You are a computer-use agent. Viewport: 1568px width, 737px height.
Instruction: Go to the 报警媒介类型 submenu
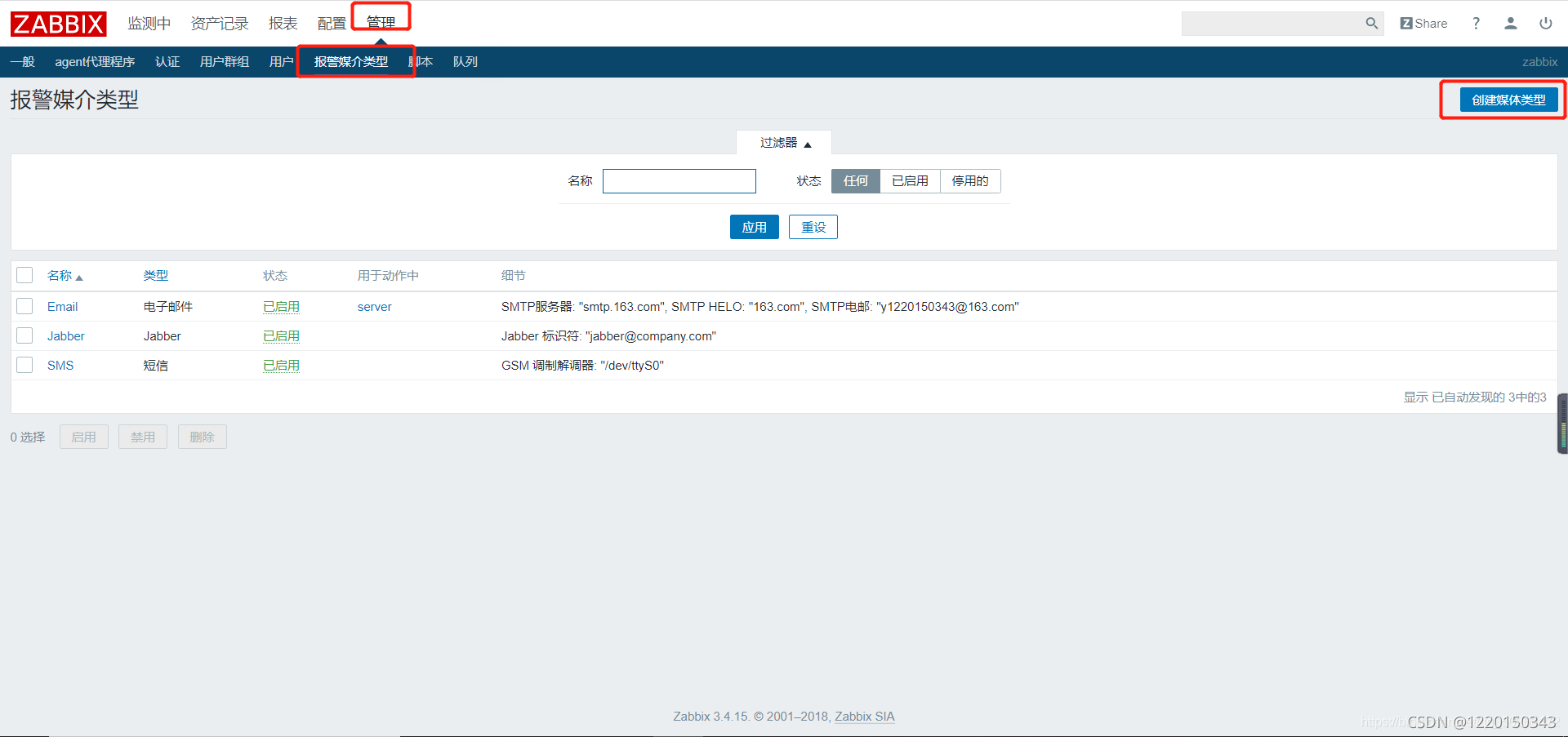pos(351,62)
